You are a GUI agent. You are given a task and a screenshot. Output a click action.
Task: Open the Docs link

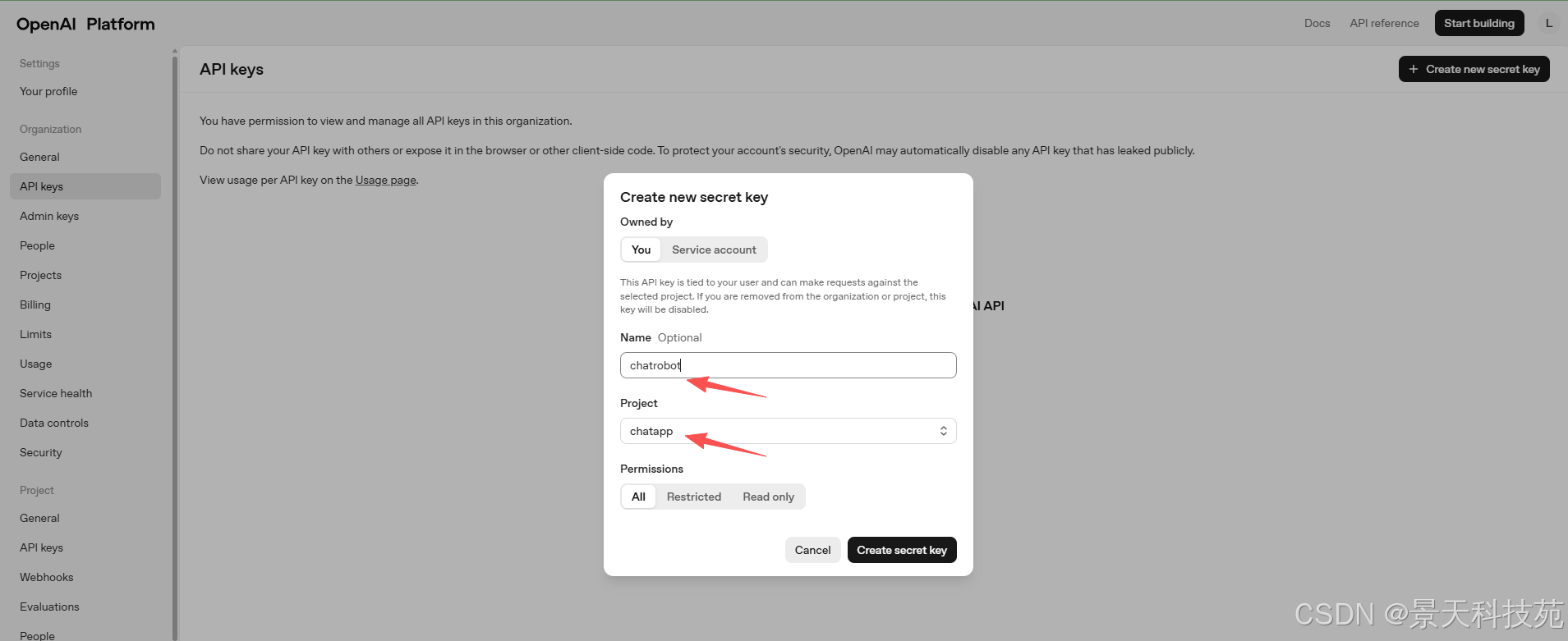pos(1317,23)
